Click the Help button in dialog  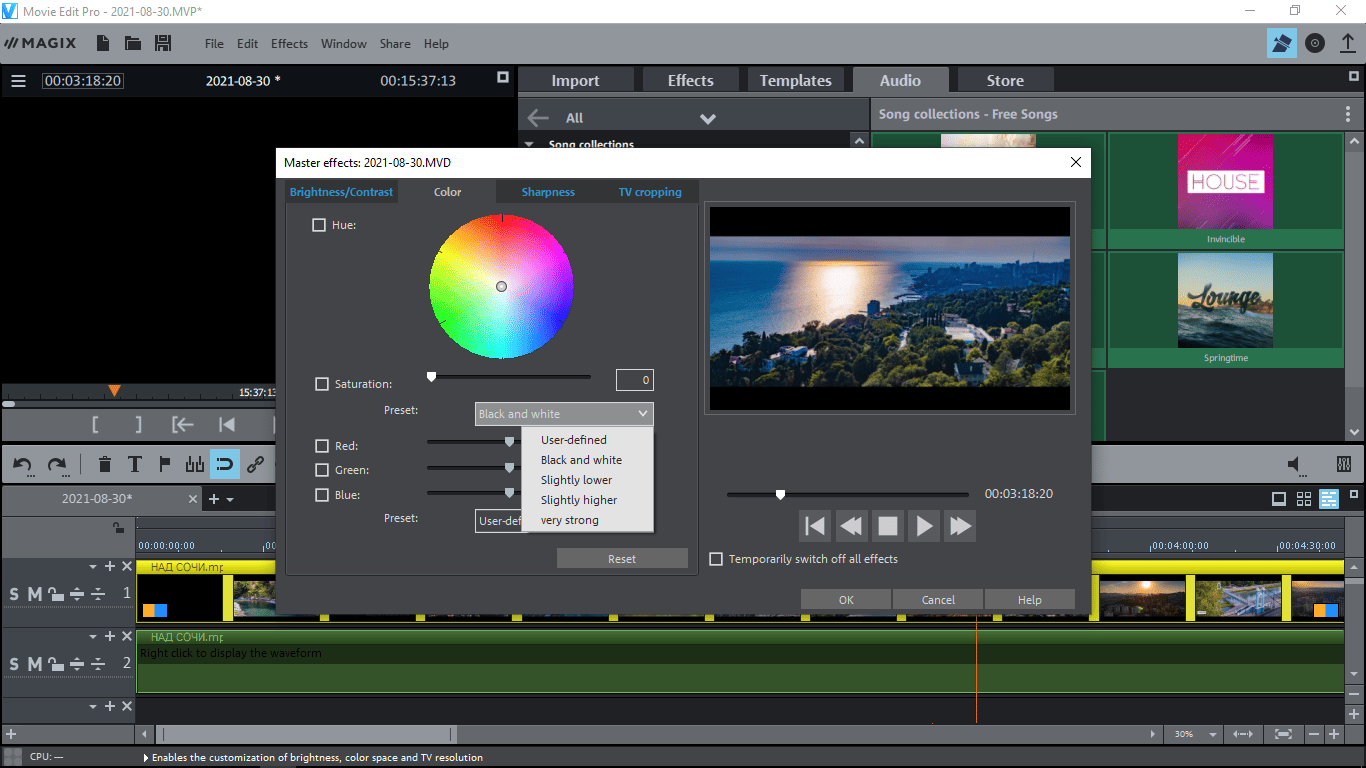point(1030,600)
